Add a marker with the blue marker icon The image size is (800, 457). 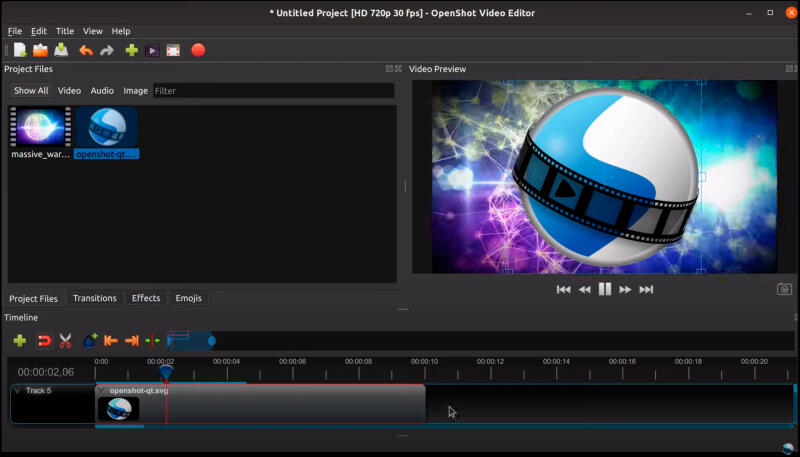pyautogui.click(x=90, y=340)
